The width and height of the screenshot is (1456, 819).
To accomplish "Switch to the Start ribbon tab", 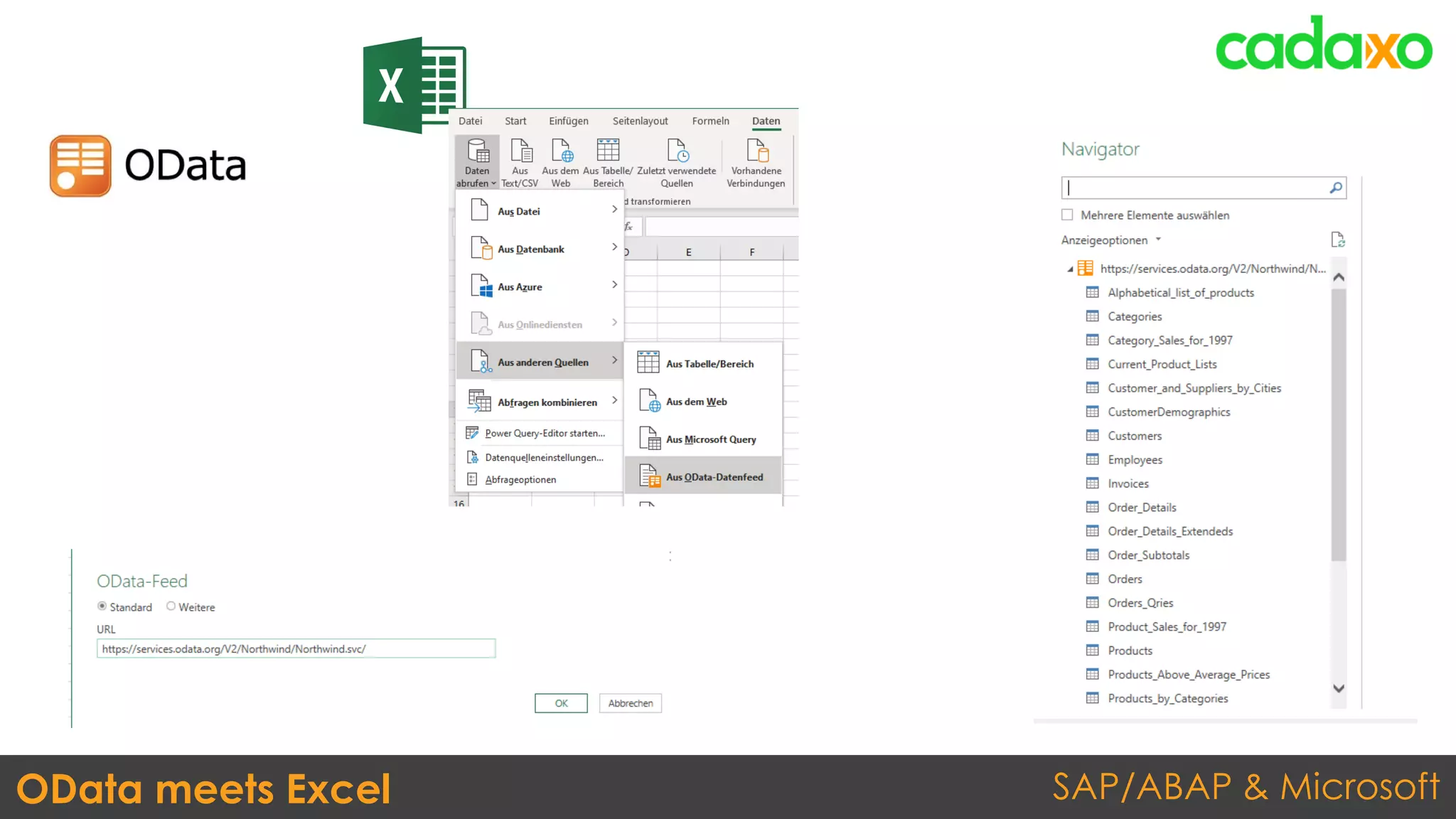I will 515,121.
